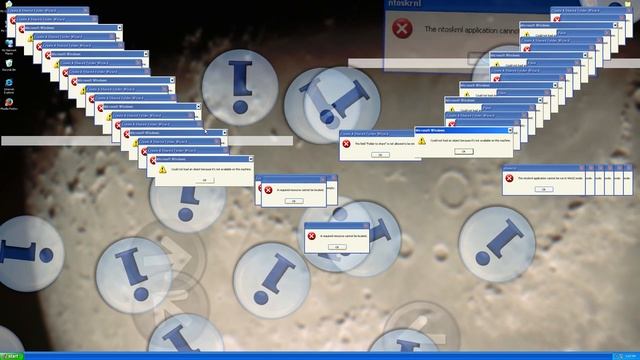640x360 pixels.
Task: Open the Mozilla Firefox desktop icon
Action: tap(9, 104)
